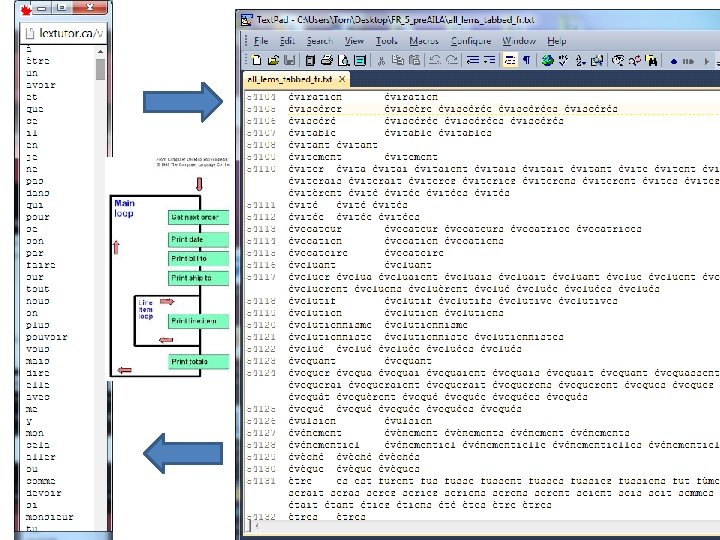Click headword 'éviscérer' on the highlighted TextPad line
Image resolution: width=720 pixels, height=540 pixels.
(315, 109)
